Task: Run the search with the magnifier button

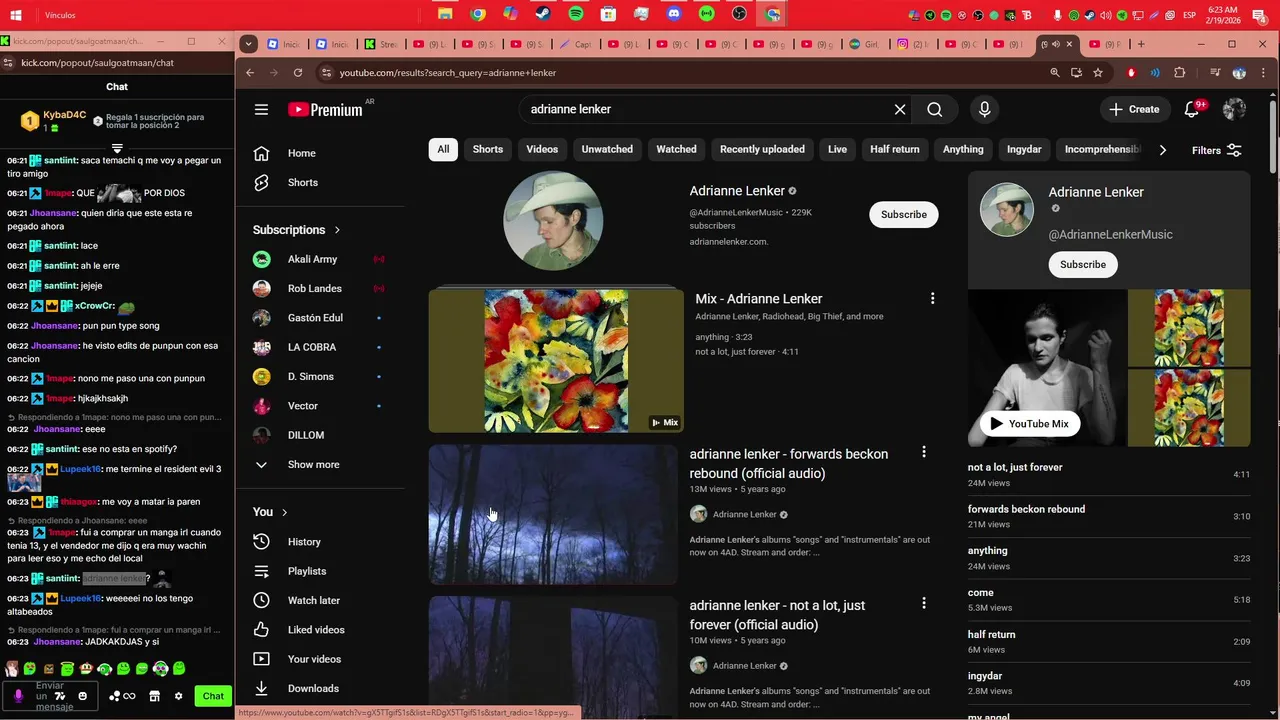Action: [x=934, y=109]
